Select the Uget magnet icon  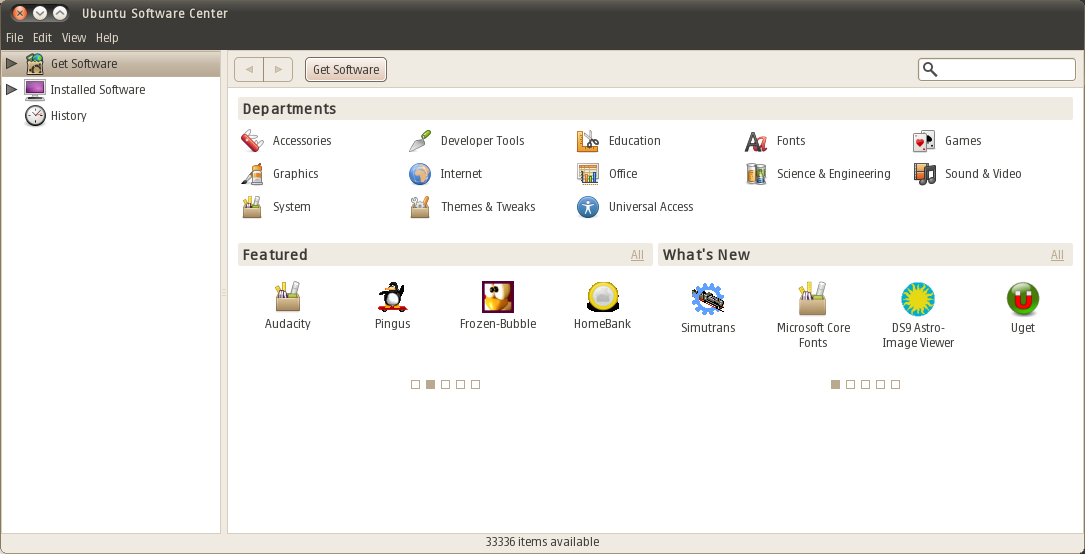click(1023, 299)
